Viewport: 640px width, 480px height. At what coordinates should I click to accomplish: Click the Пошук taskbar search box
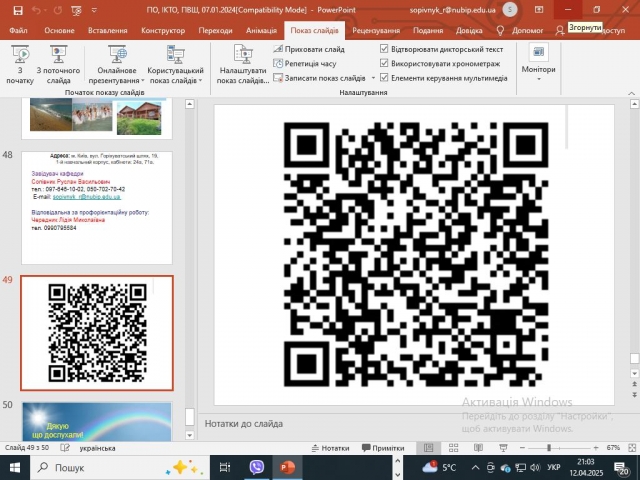point(120,468)
